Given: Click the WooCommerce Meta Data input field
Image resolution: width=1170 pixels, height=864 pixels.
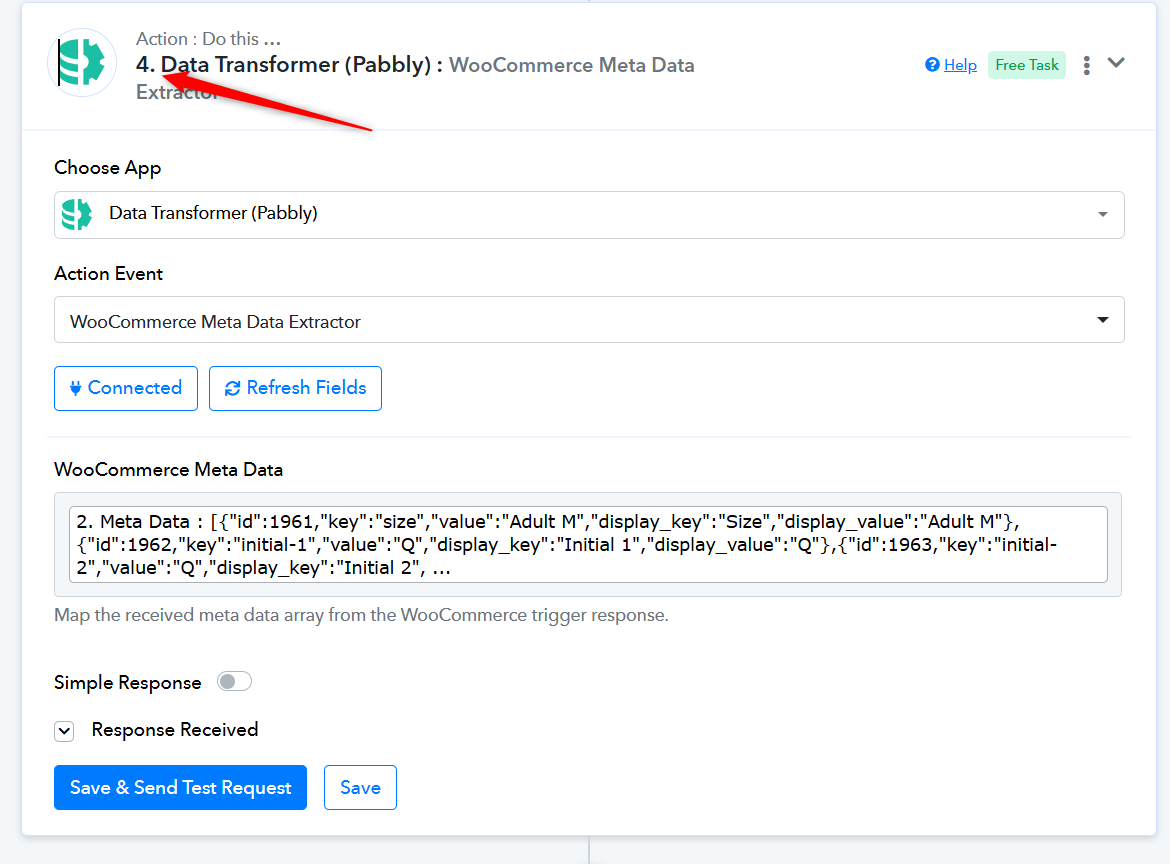Looking at the screenshot, I should (588, 545).
